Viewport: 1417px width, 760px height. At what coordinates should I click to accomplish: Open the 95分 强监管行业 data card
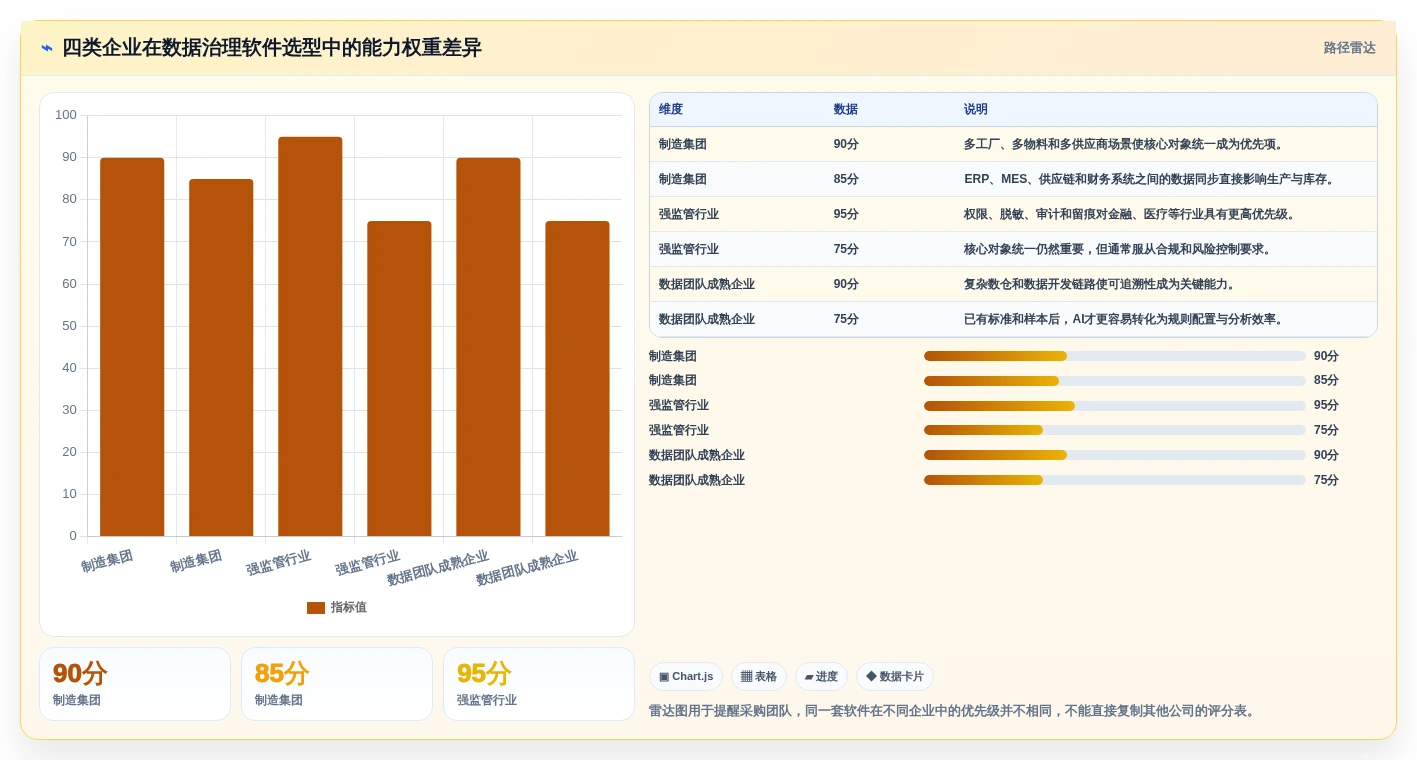point(539,684)
